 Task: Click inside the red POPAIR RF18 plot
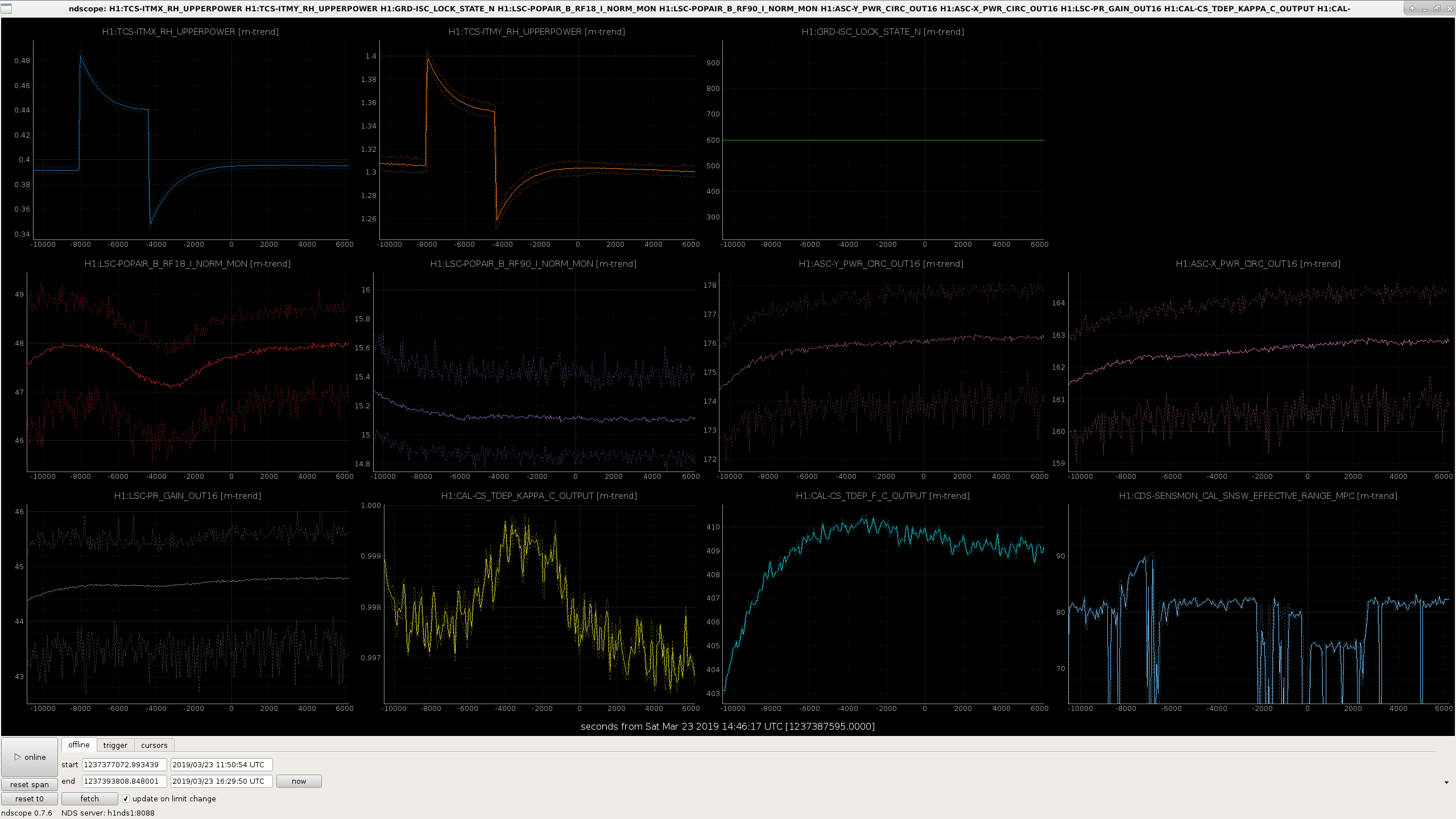click(188, 372)
